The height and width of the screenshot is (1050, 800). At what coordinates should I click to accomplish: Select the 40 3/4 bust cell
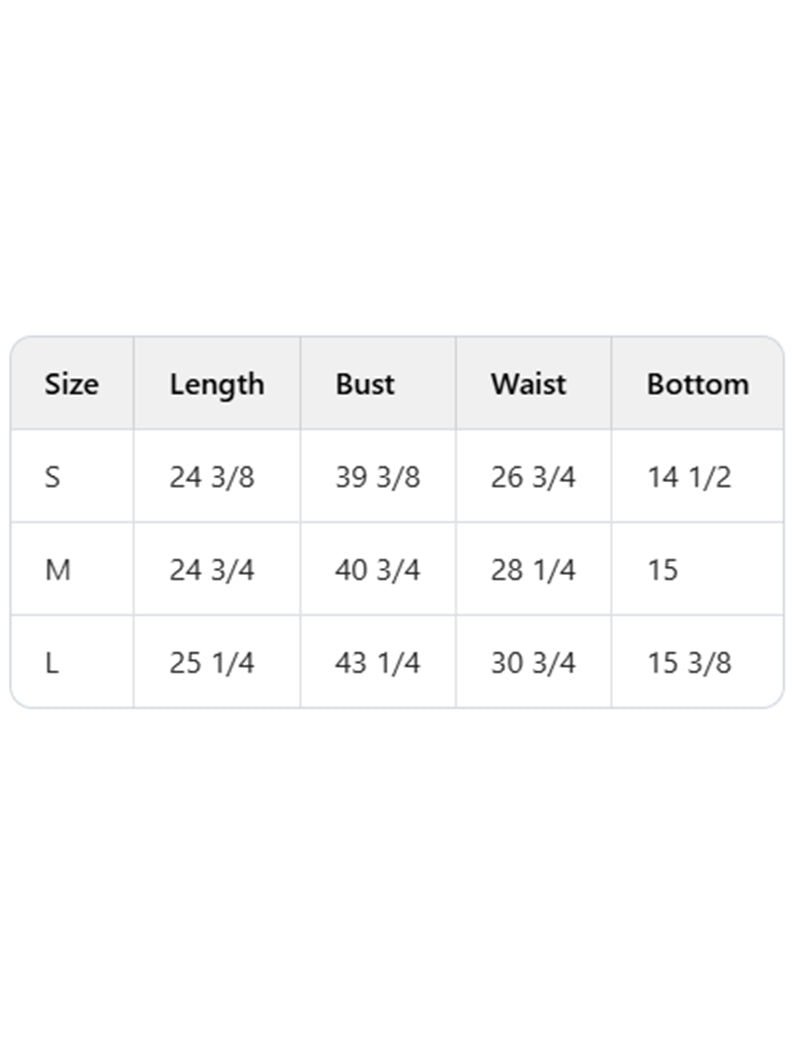click(377, 570)
